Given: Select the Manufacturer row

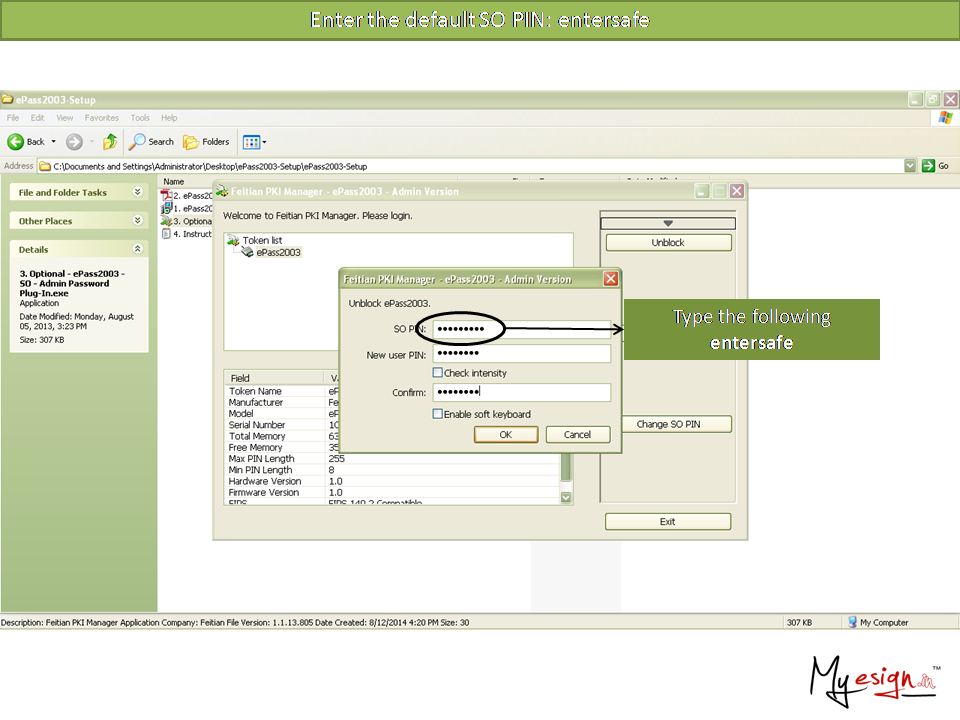Looking at the screenshot, I should point(392,402).
